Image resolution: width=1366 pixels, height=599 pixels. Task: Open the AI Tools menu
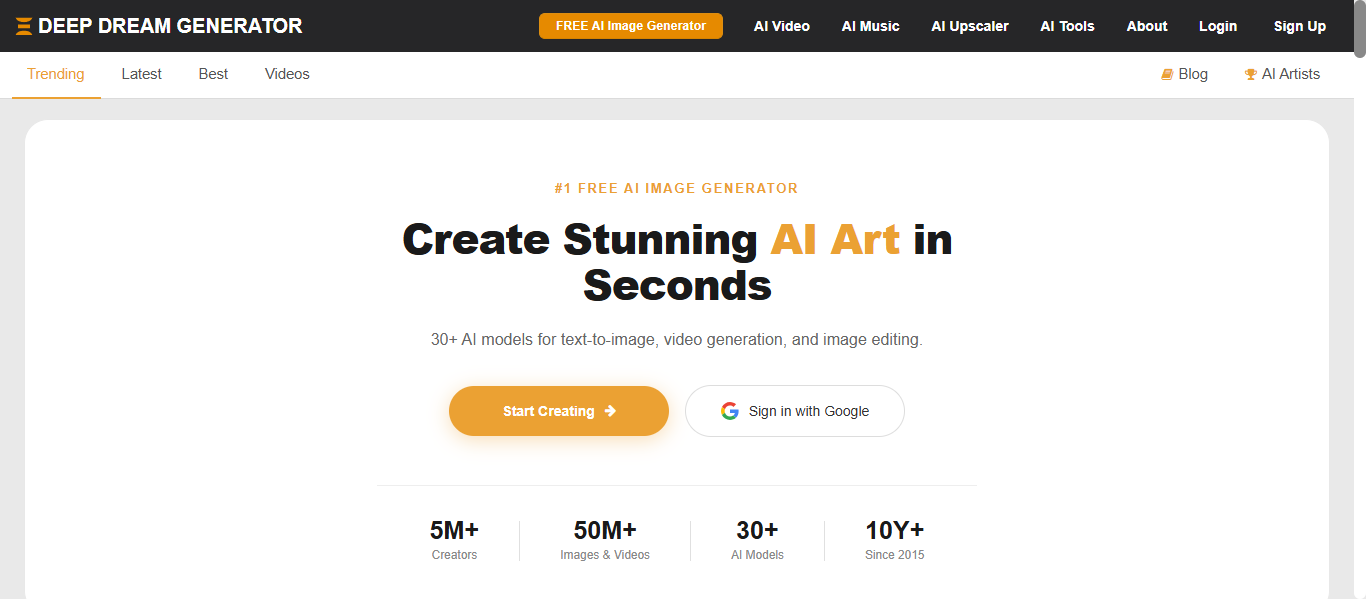pos(1067,26)
